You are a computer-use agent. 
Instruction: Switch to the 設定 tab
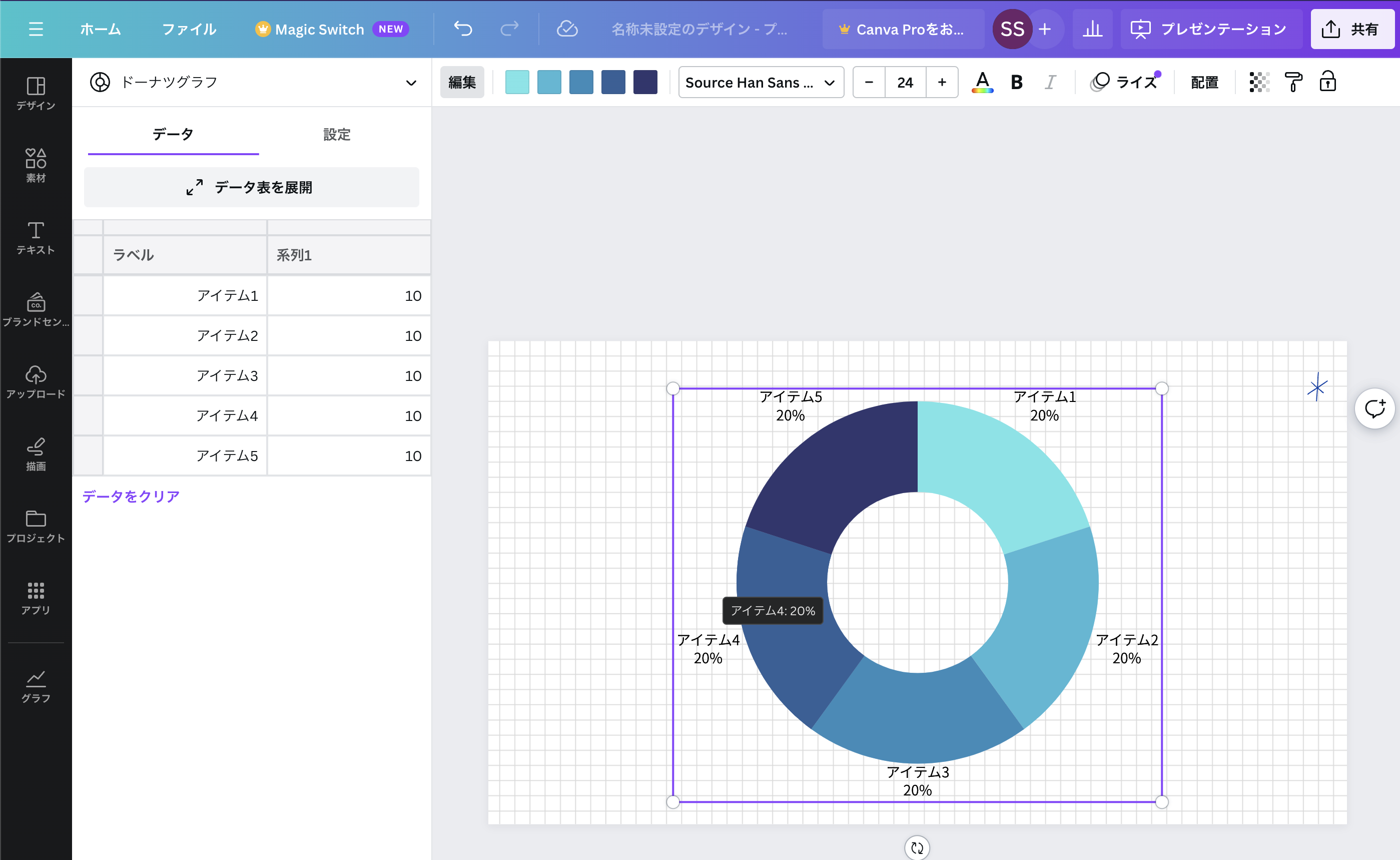coord(337,135)
